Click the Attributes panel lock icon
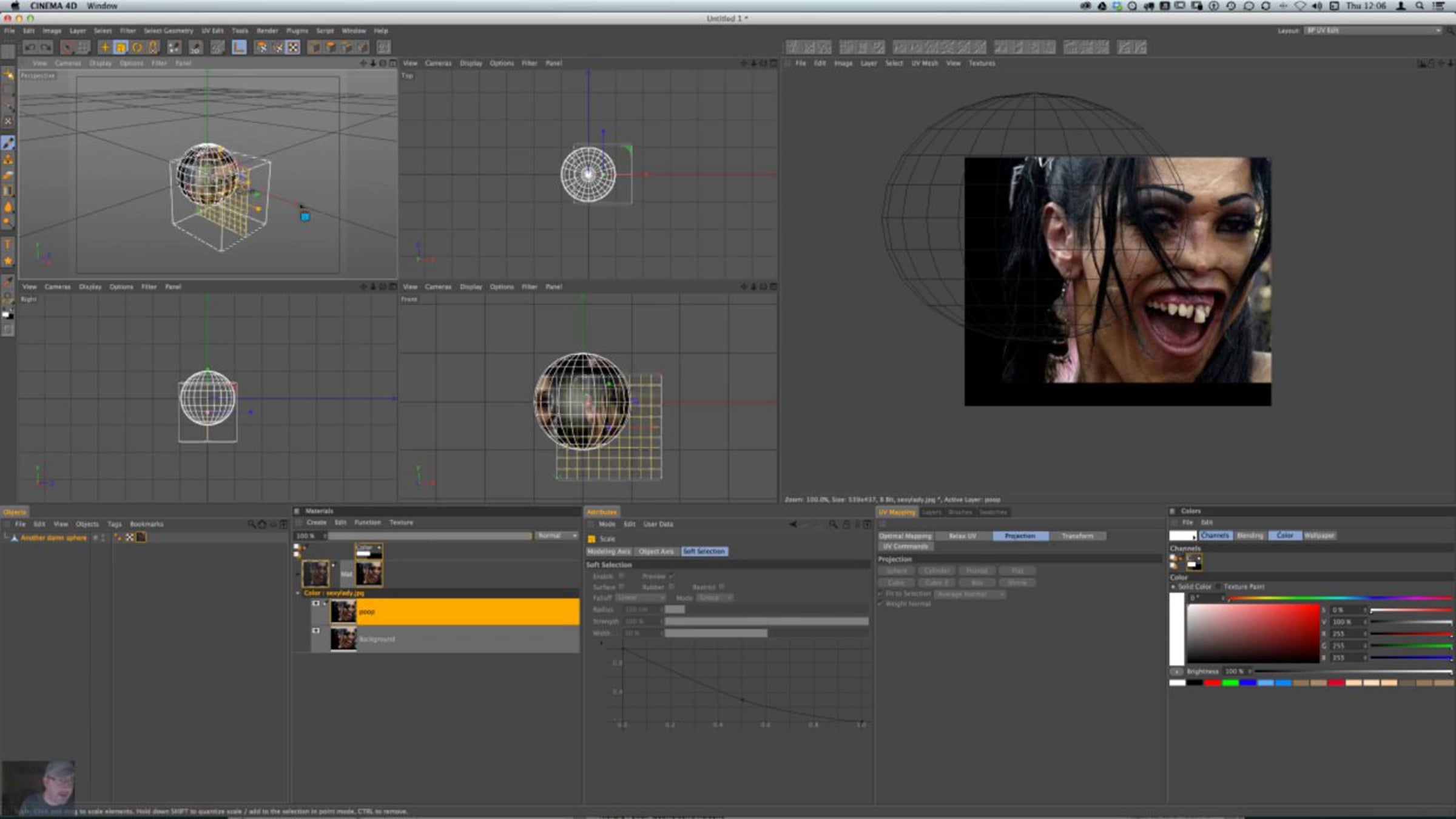 [846, 524]
